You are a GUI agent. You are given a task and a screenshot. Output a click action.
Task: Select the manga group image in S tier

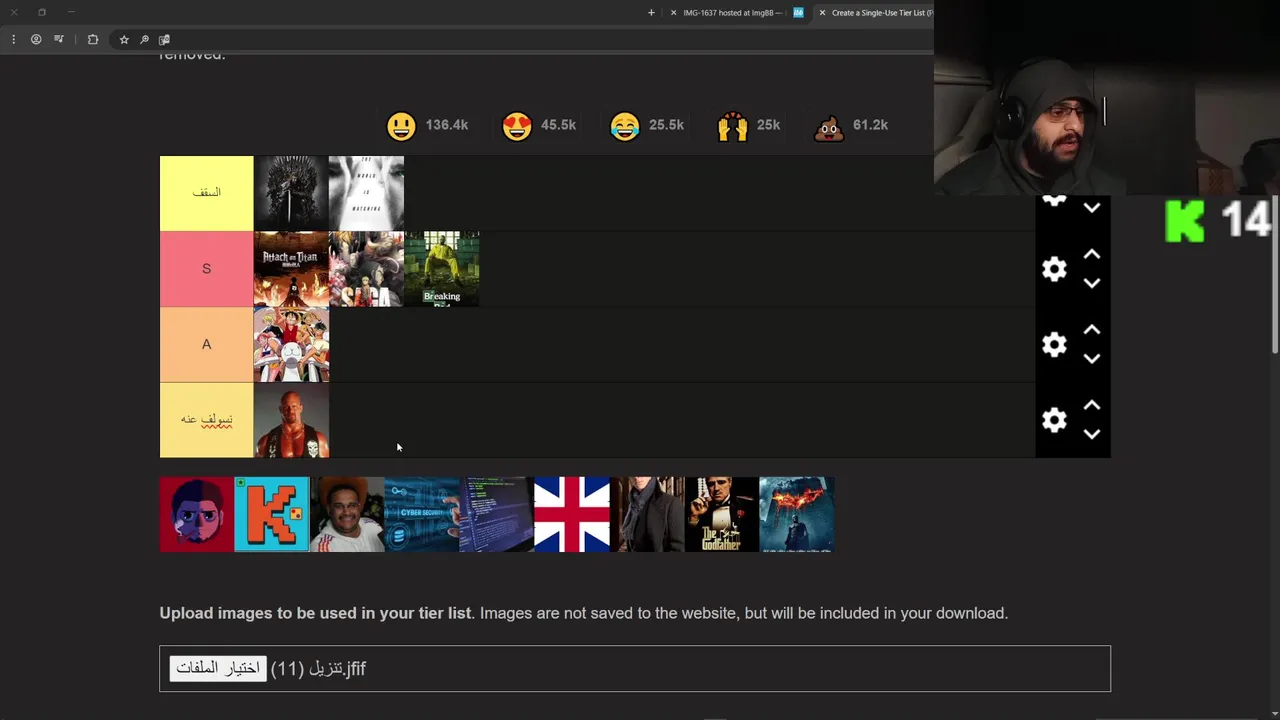pos(366,269)
